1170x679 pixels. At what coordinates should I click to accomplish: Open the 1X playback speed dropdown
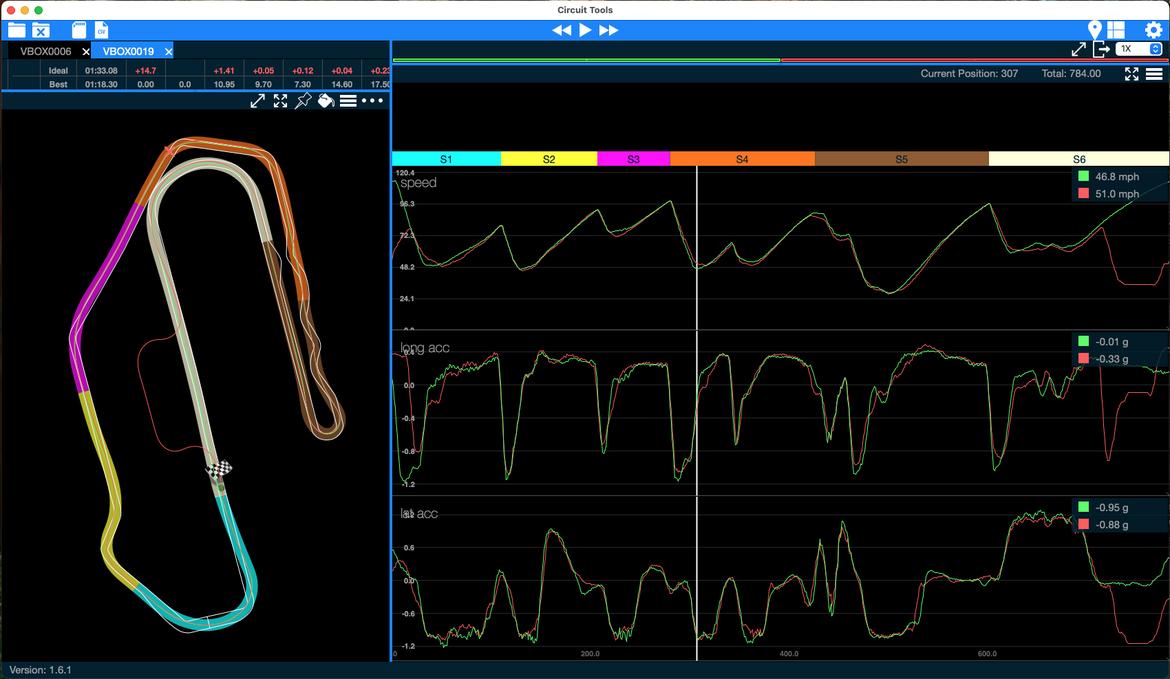pyautogui.click(x=1139, y=49)
